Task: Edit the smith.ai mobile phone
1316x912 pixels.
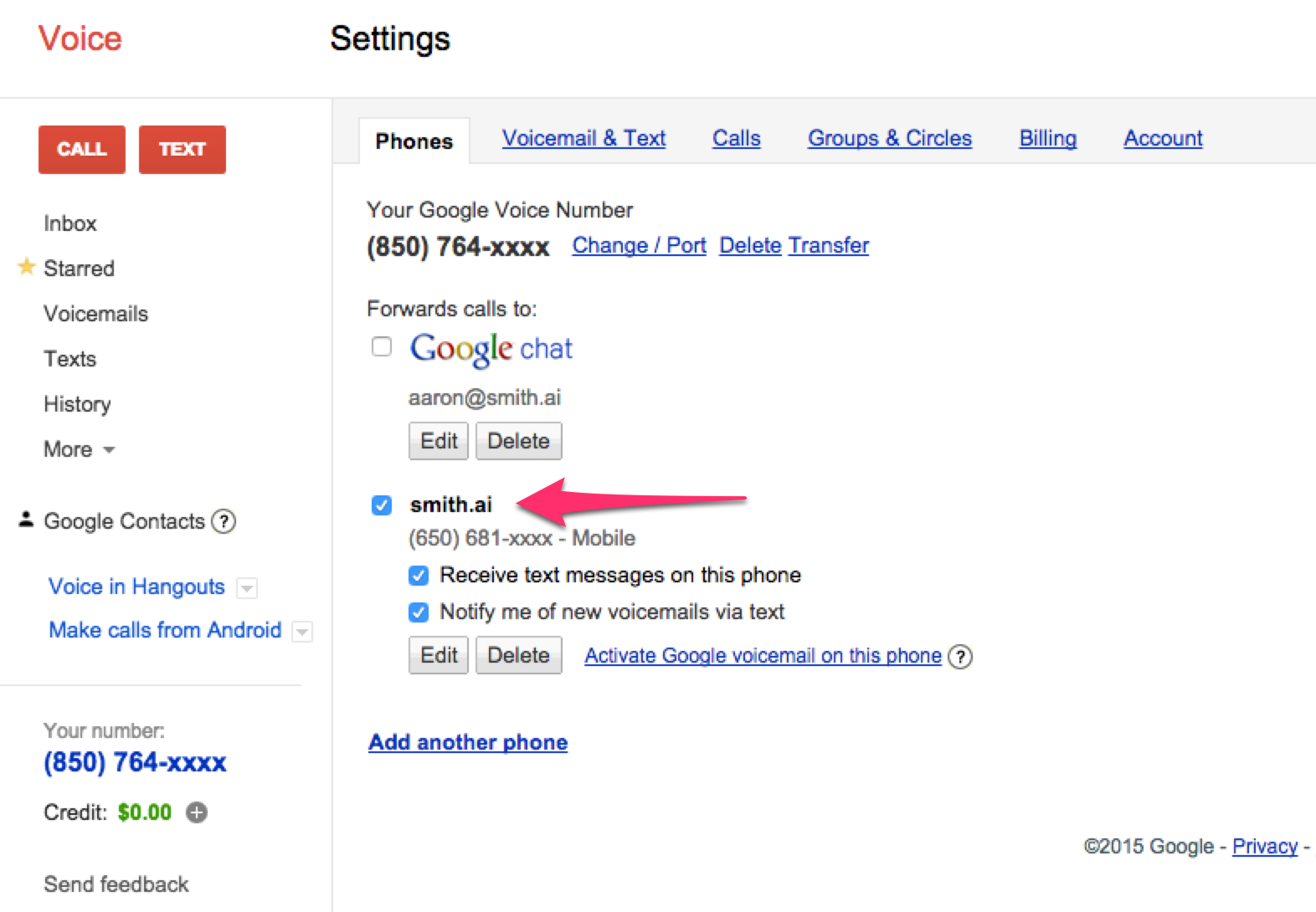Action: pos(439,655)
